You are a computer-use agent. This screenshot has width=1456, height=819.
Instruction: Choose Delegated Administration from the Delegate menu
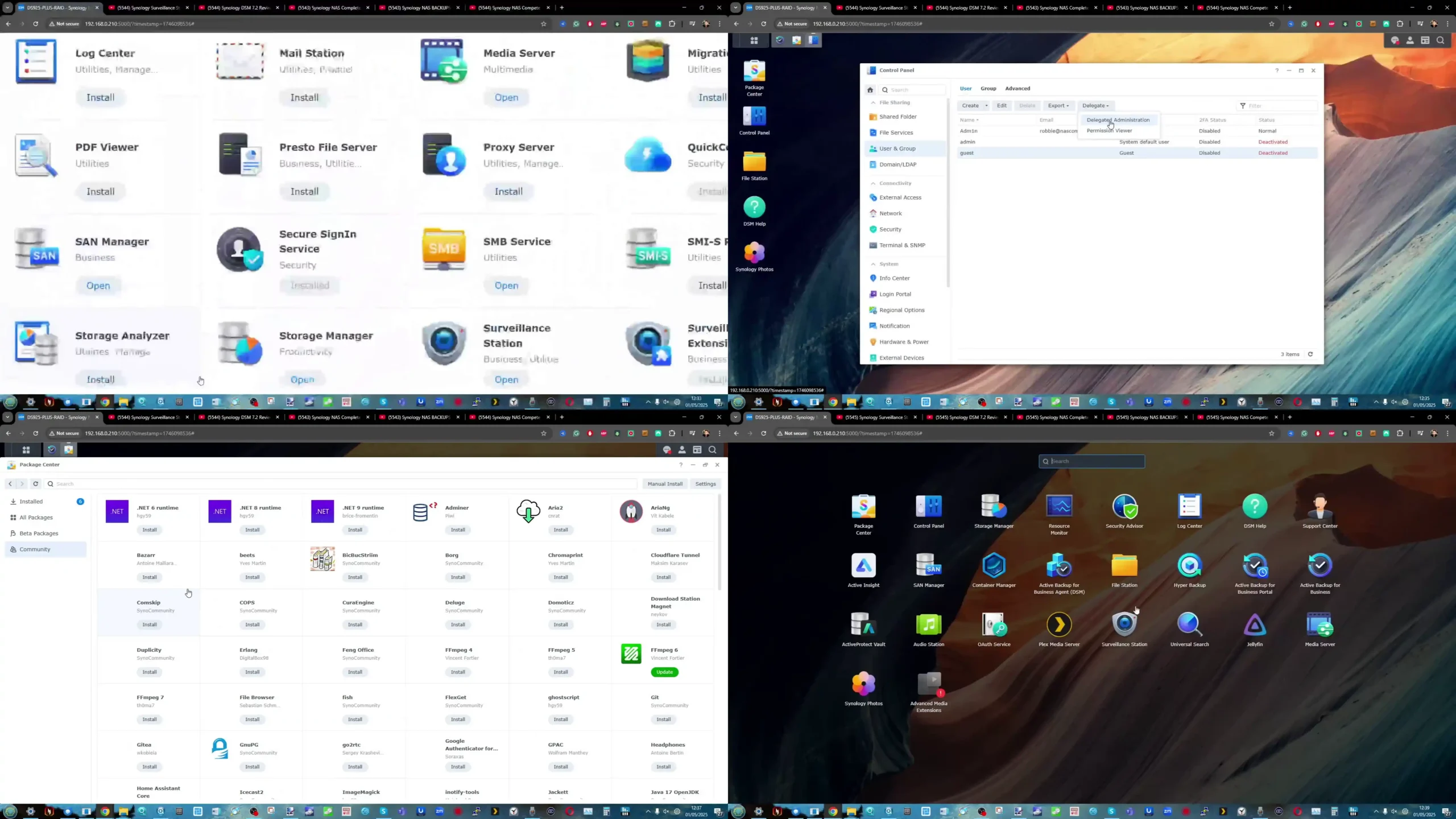[1118, 120]
